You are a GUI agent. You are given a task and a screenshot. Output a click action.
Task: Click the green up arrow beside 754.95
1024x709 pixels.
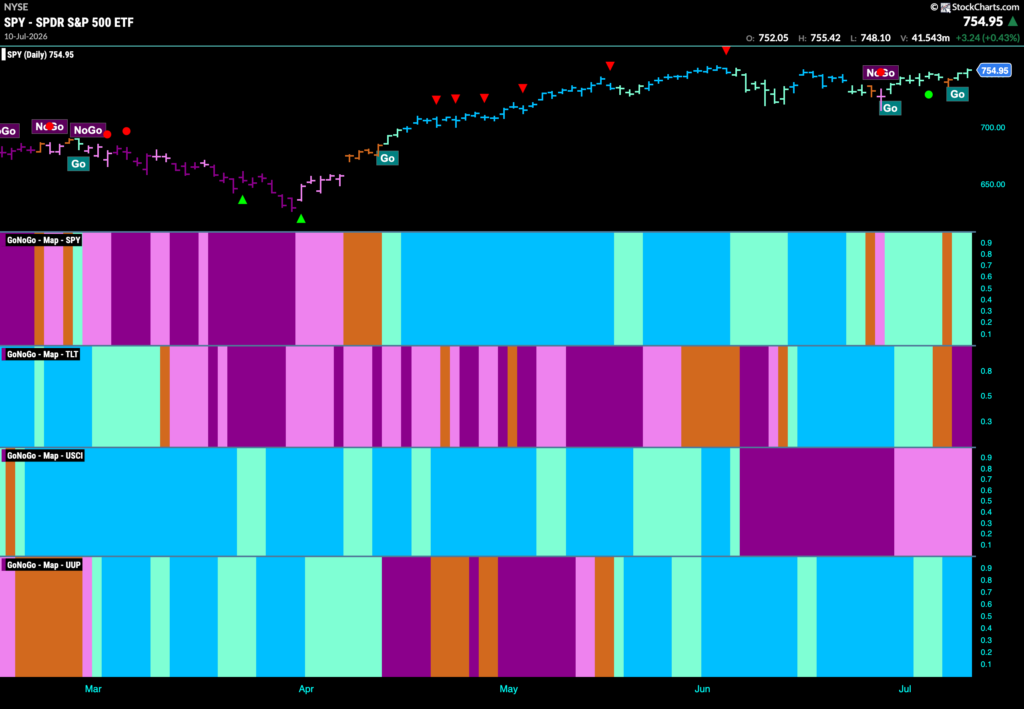click(1013, 22)
